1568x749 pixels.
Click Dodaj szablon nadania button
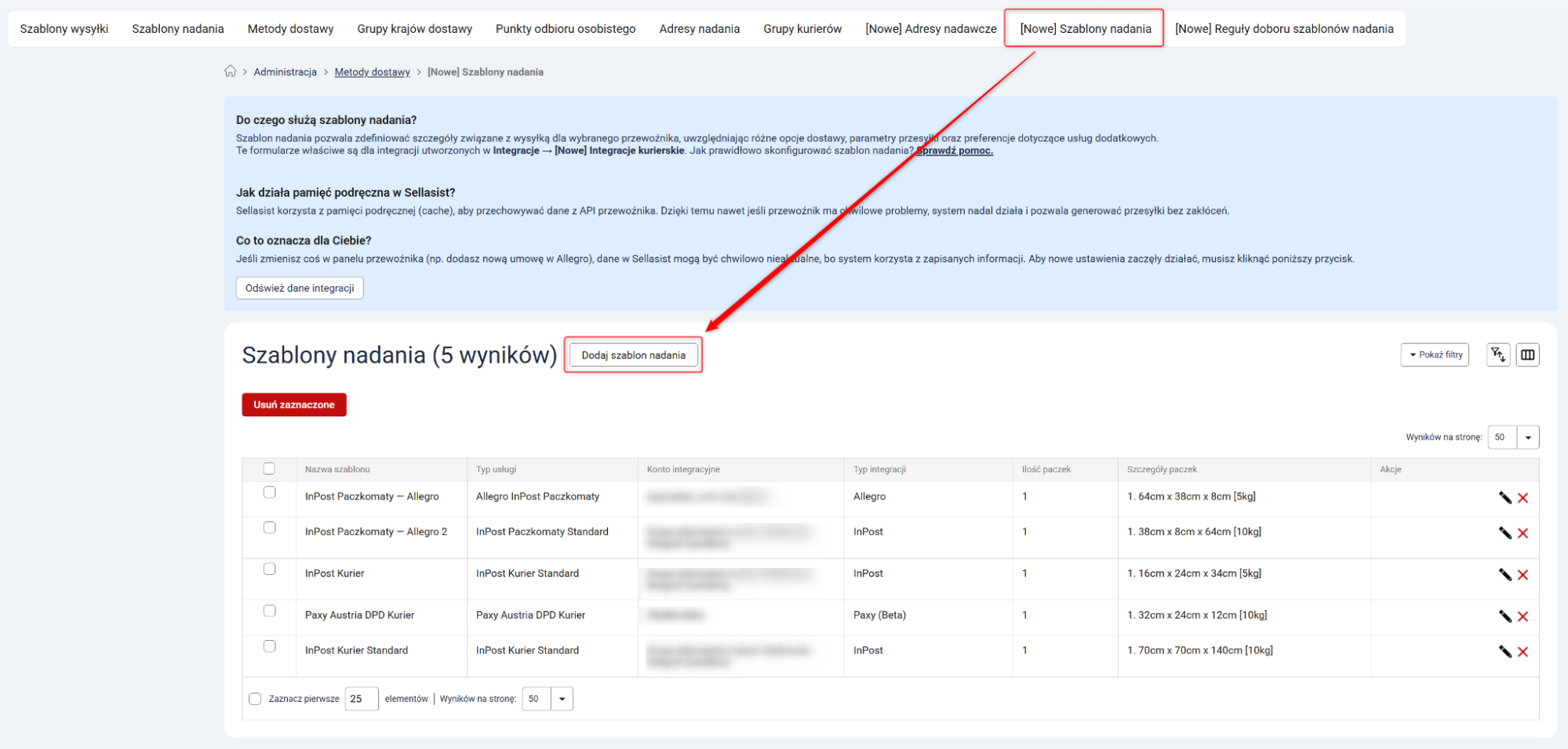point(633,355)
